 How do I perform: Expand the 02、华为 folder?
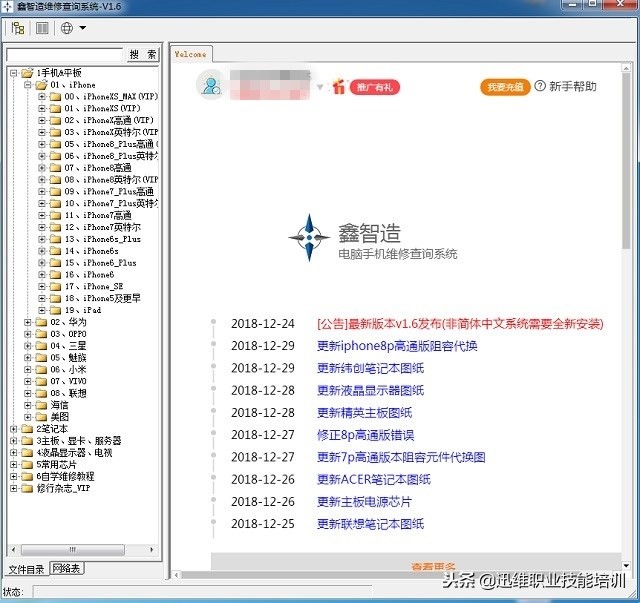point(27,322)
